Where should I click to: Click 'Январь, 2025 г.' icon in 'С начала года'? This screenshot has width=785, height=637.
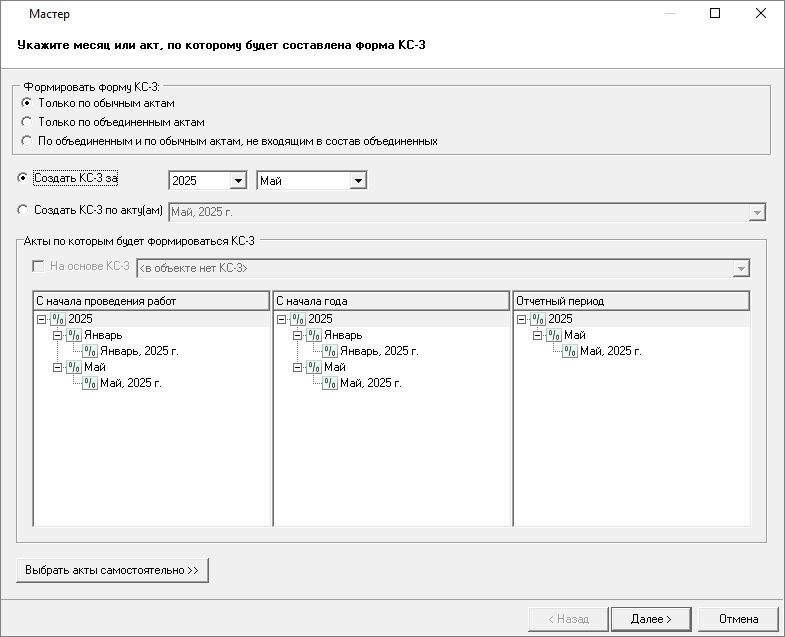330,351
